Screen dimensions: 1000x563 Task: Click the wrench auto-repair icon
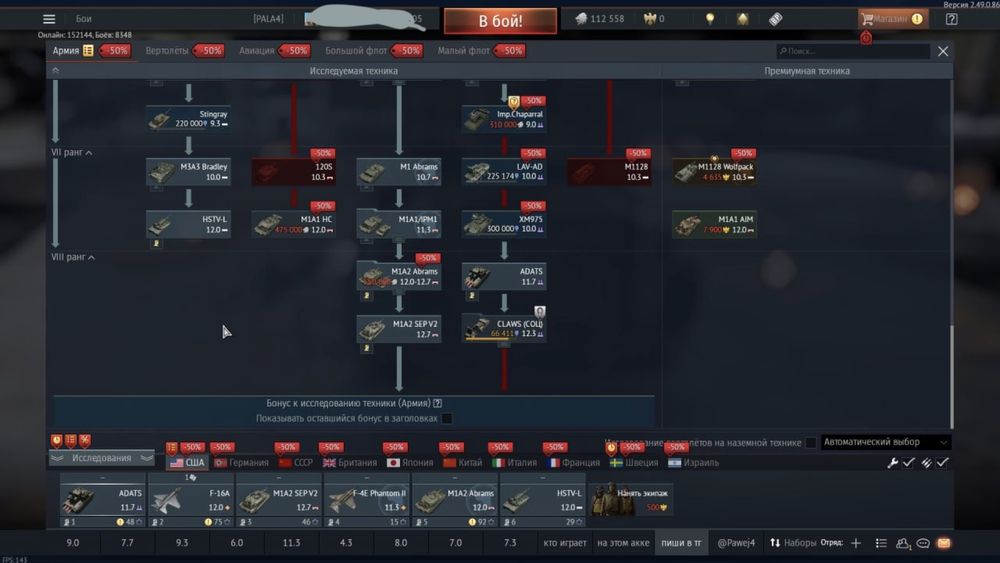click(x=892, y=463)
